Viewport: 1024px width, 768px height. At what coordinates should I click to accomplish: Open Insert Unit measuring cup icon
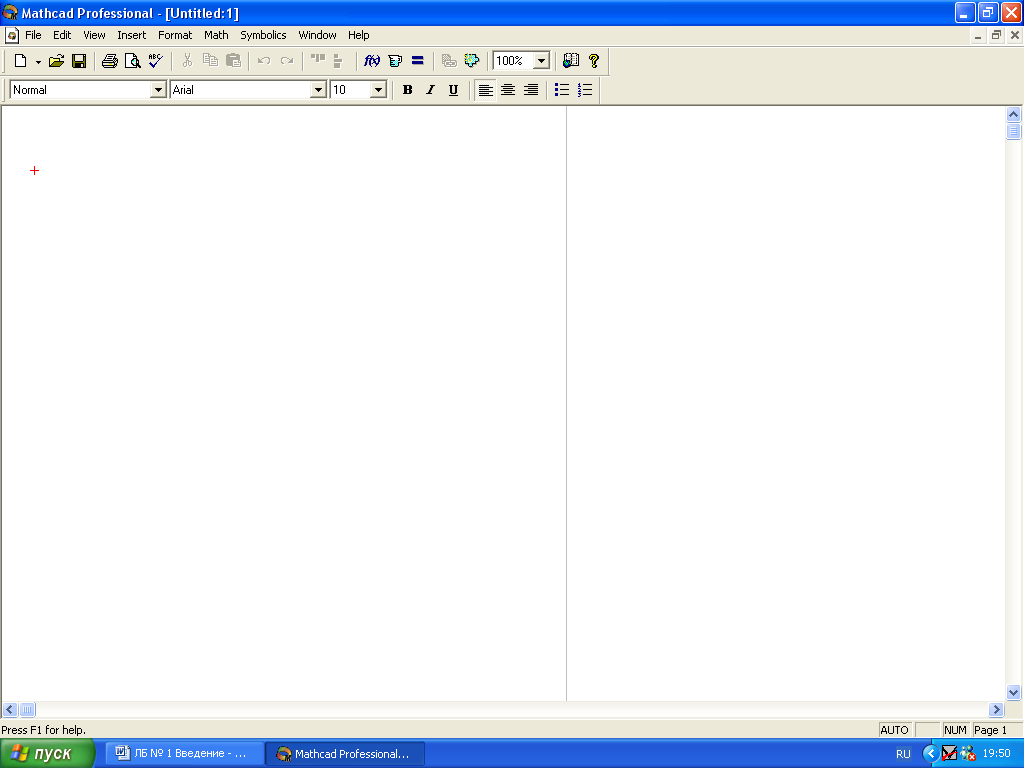395,61
